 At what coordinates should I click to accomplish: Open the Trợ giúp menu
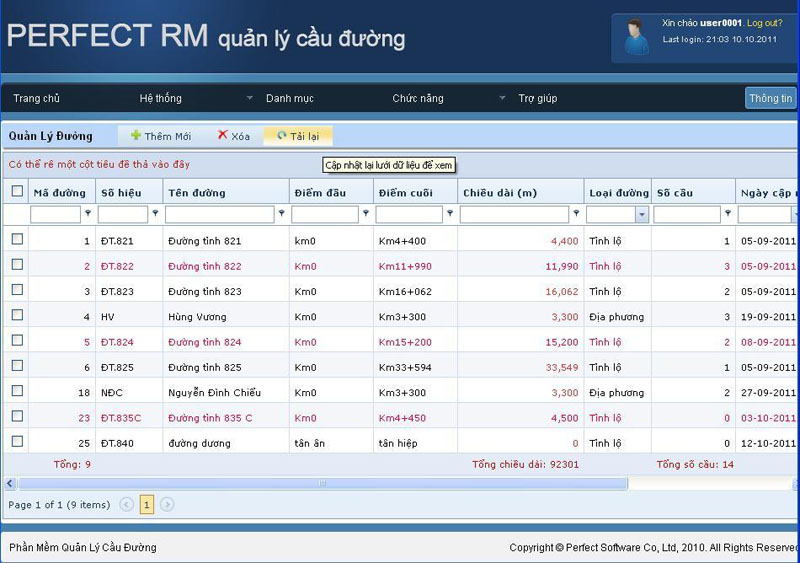(x=538, y=98)
